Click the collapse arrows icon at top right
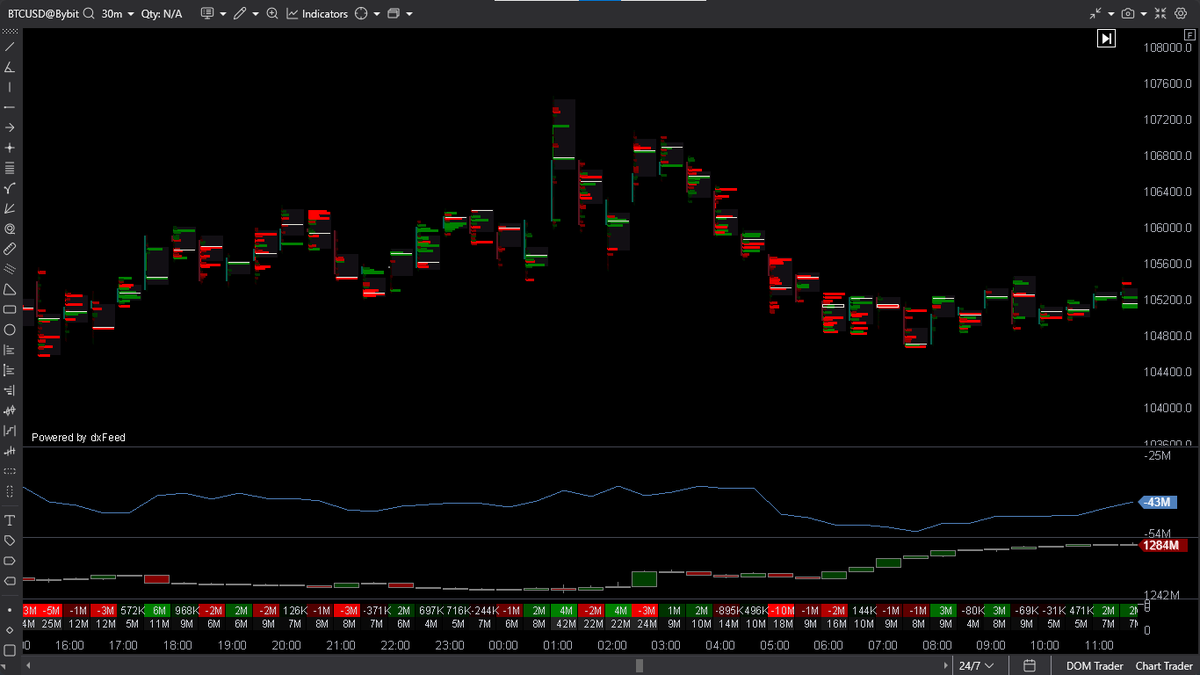Viewport: 1200px width, 675px height. (x=1095, y=14)
